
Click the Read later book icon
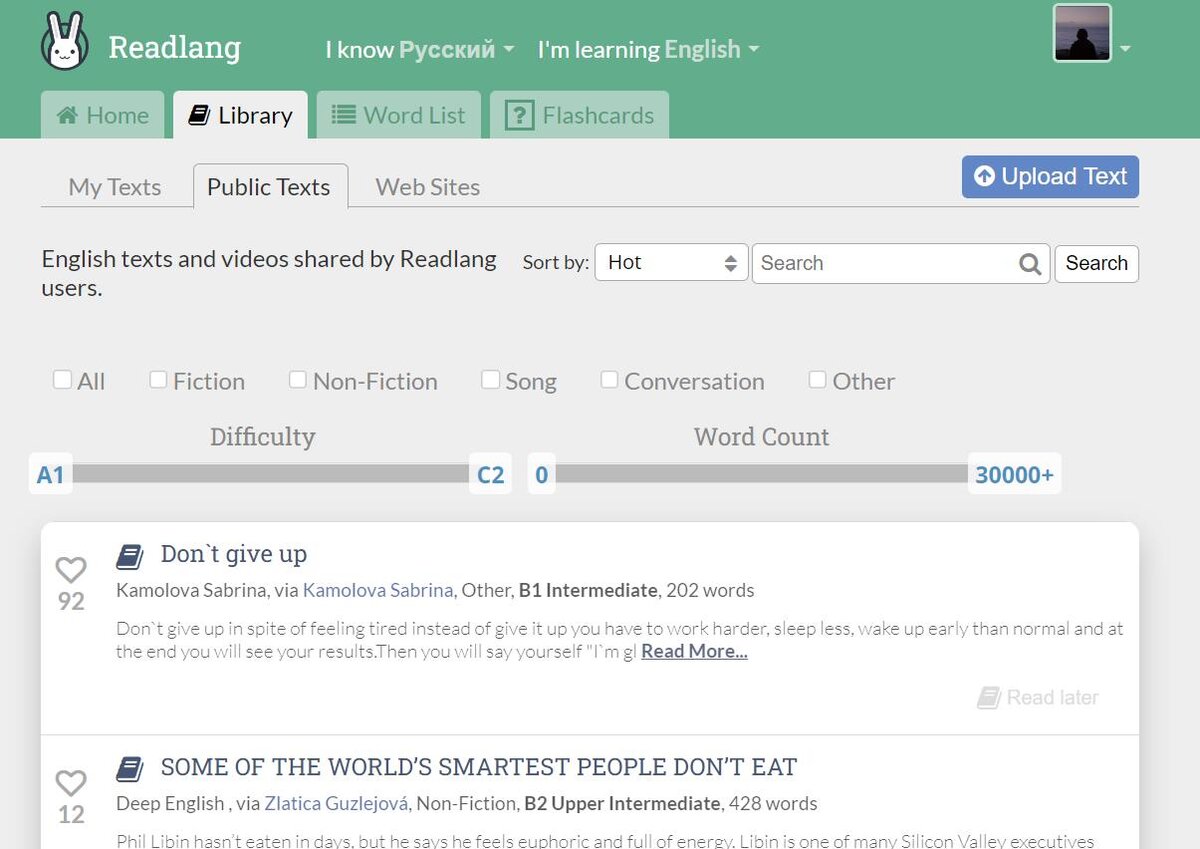(989, 698)
